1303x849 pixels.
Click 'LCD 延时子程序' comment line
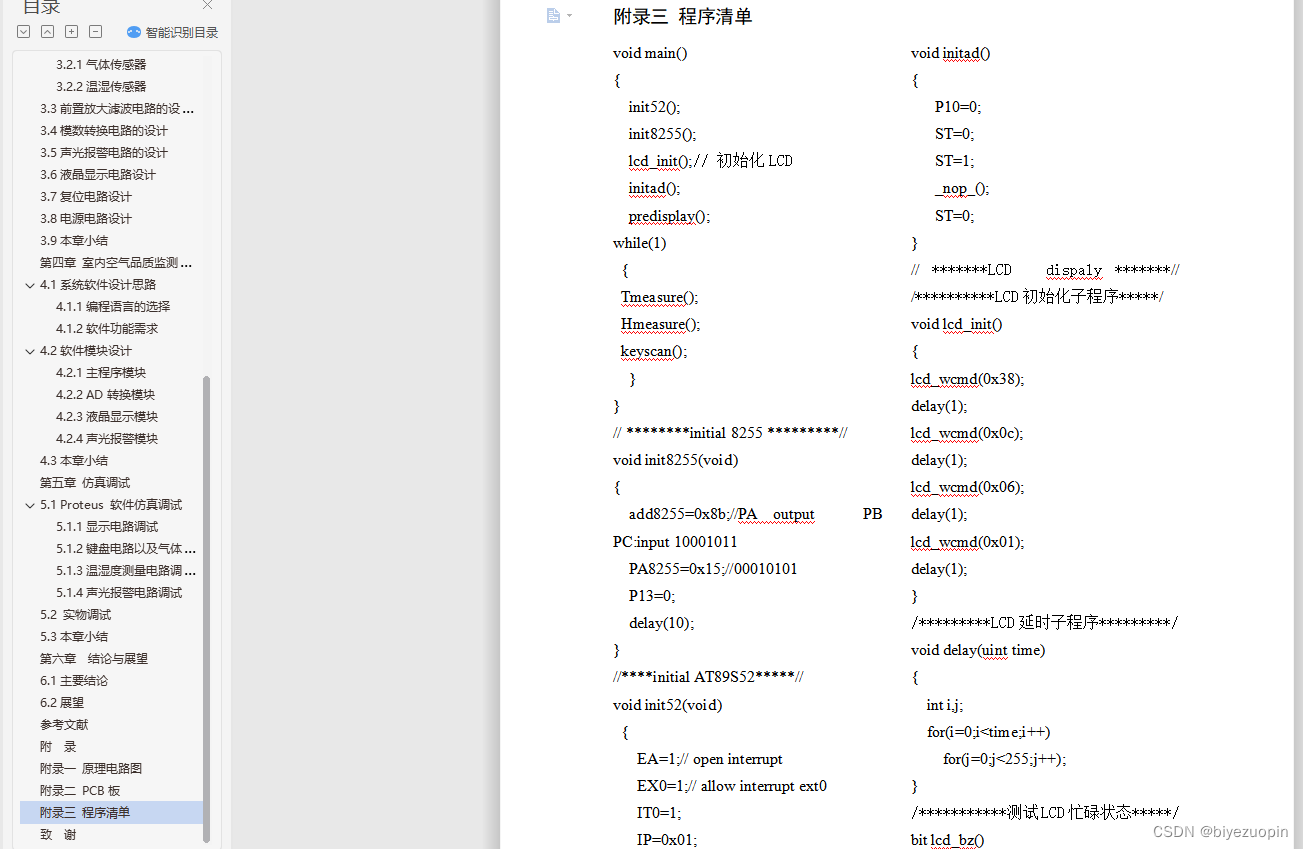click(x=1044, y=623)
